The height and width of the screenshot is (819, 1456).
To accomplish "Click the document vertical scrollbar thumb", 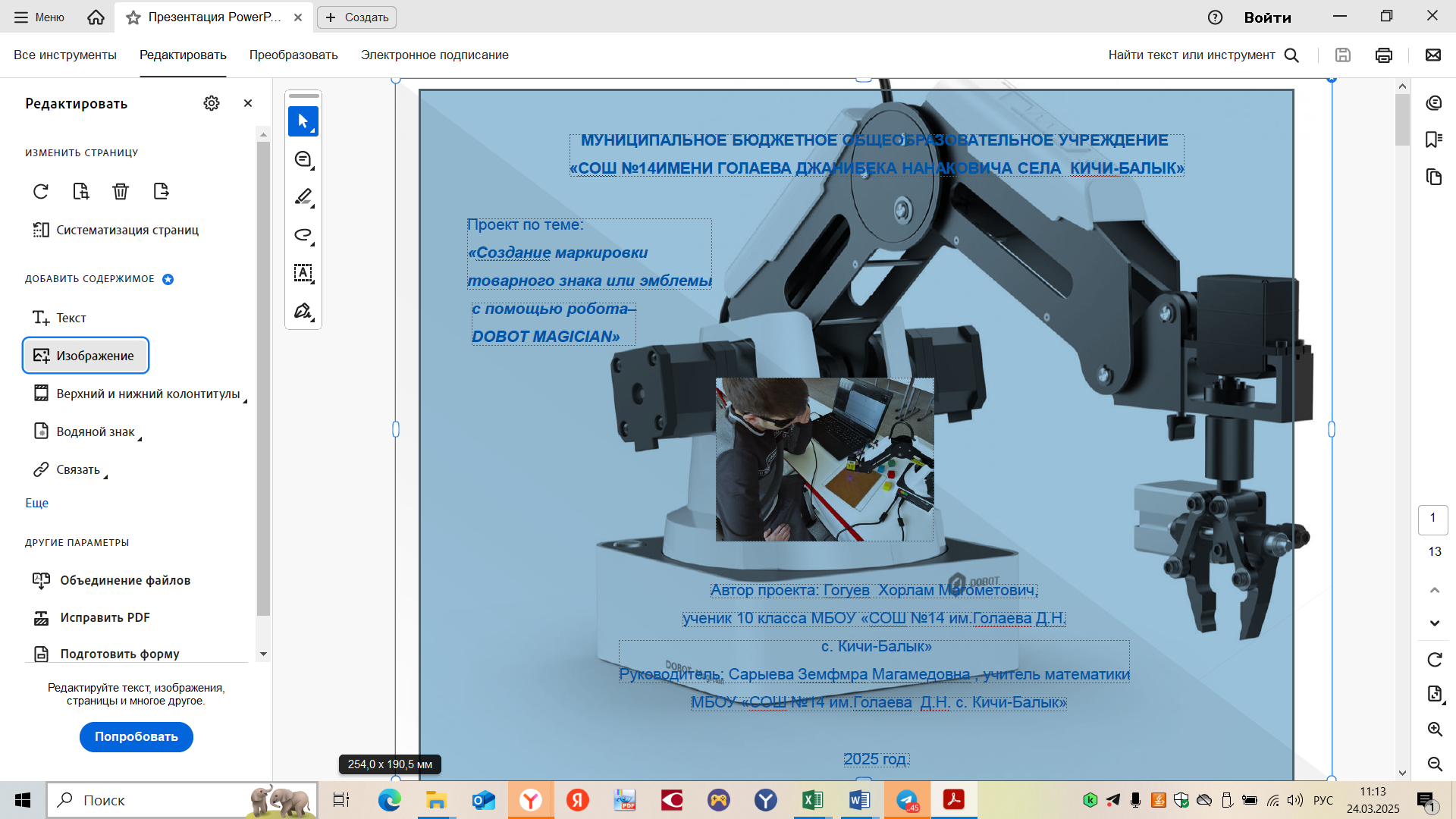I will (x=1402, y=119).
